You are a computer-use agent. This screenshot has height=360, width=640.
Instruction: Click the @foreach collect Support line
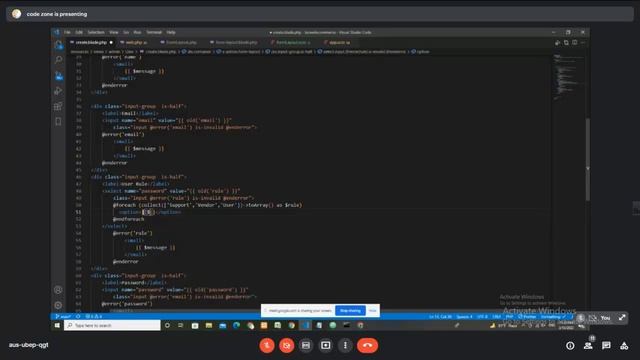click(x=207, y=205)
